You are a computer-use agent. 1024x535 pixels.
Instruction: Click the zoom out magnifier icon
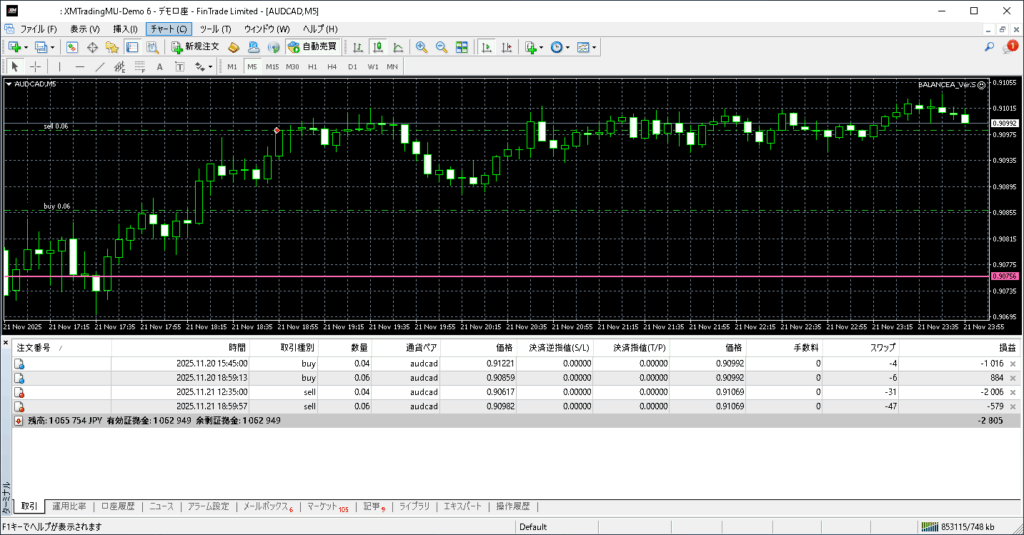(x=441, y=47)
